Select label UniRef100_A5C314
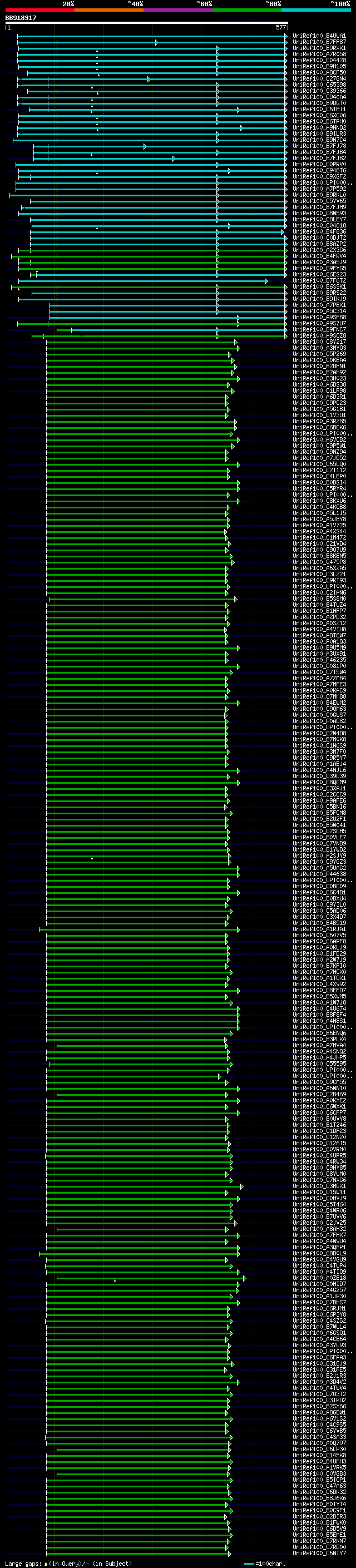Viewport: 356px width, 1568px height. point(319,311)
